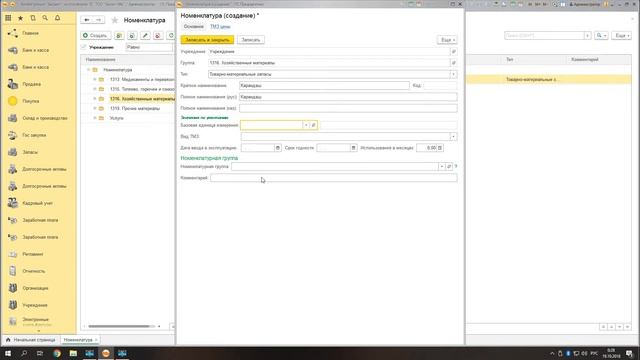Open the Учреждение field's open-link icon
Image resolution: width=640 pixels, height=360 pixels.
pyautogui.click(x=453, y=52)
